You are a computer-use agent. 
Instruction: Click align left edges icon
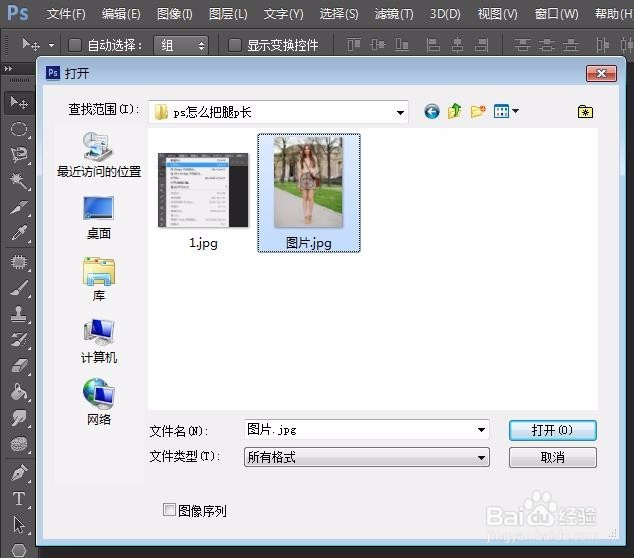point(433,44)
